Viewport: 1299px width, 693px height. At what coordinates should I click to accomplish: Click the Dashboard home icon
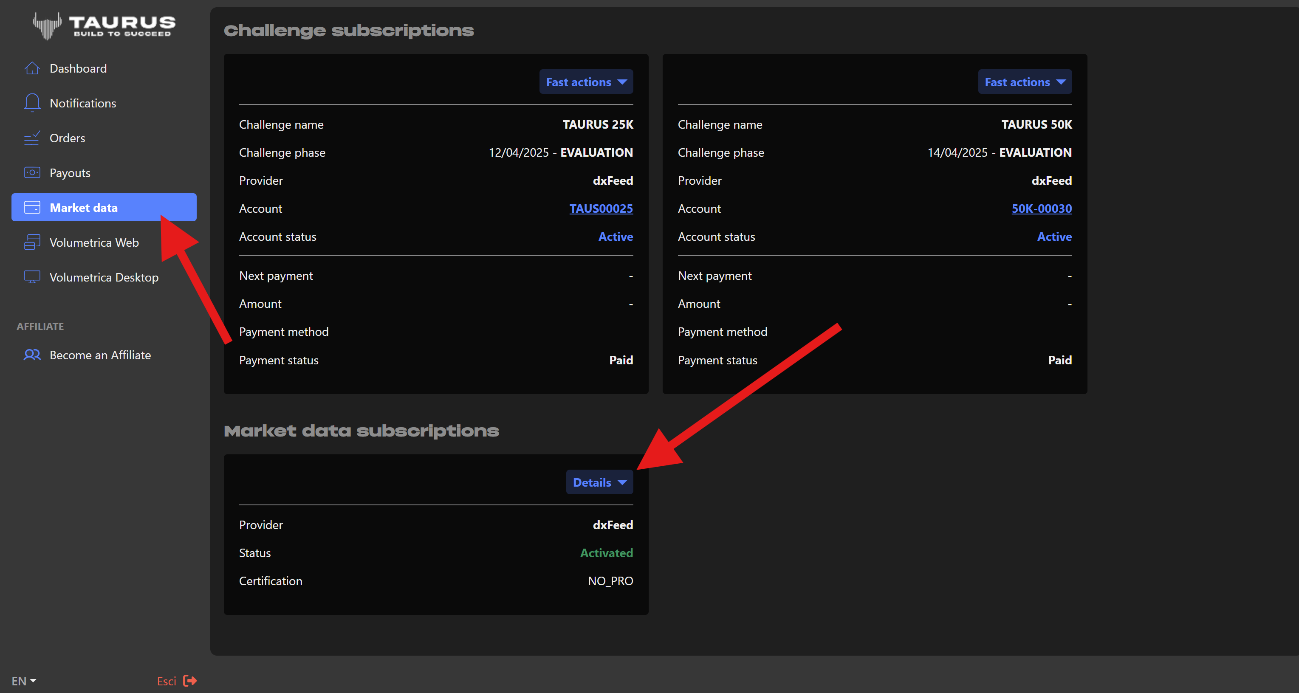point(32,68)
